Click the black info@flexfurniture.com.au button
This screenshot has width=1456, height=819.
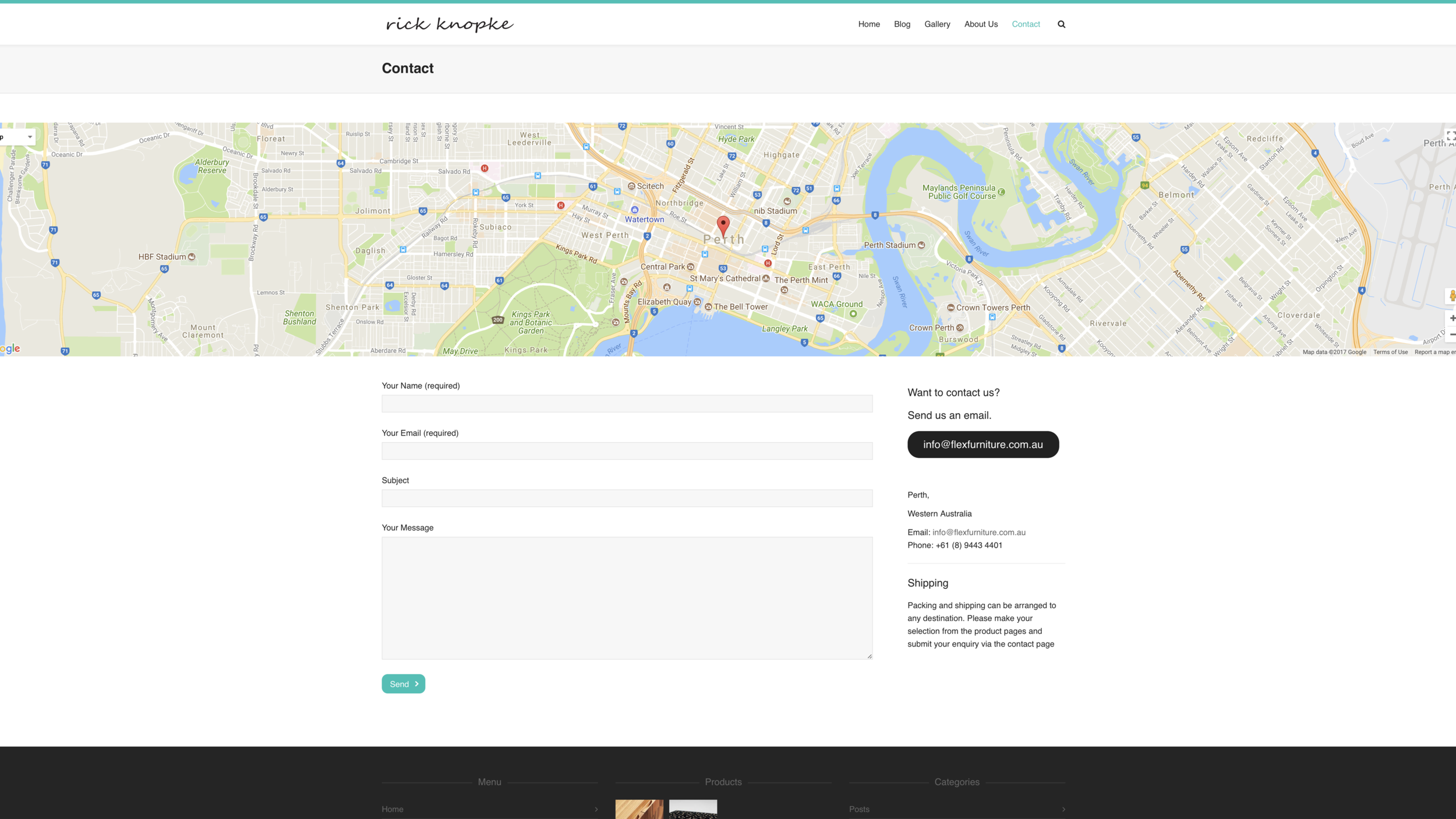coord(983,444)
